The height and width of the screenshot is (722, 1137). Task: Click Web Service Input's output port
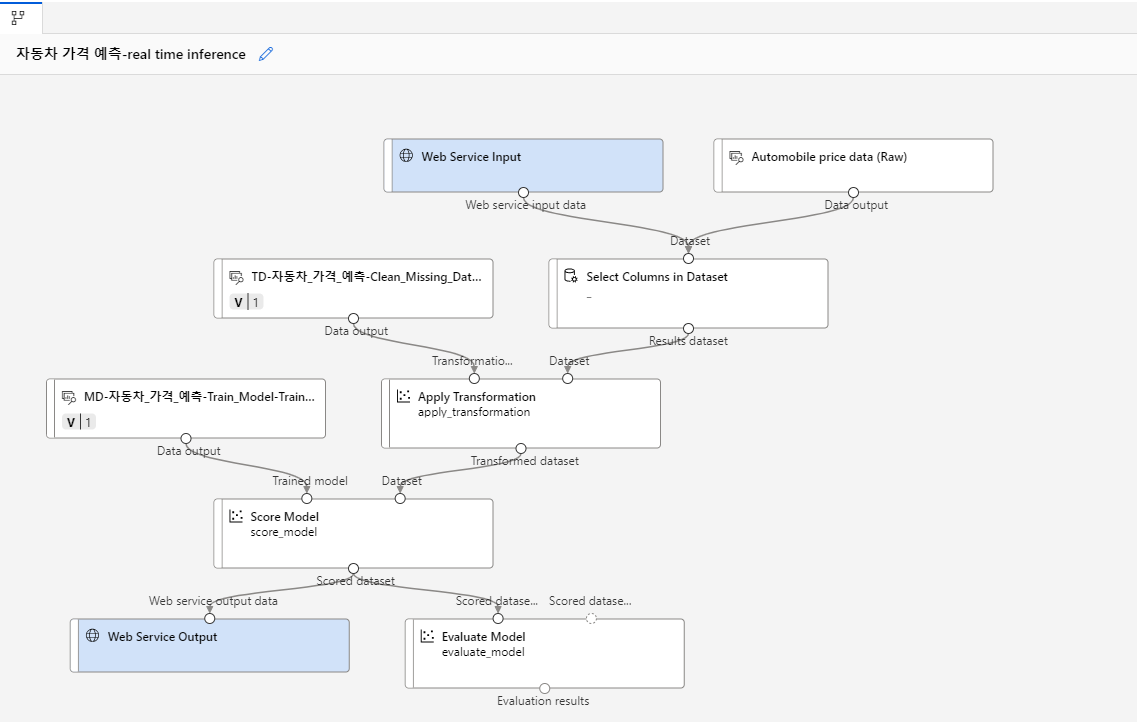pos(523,192)
